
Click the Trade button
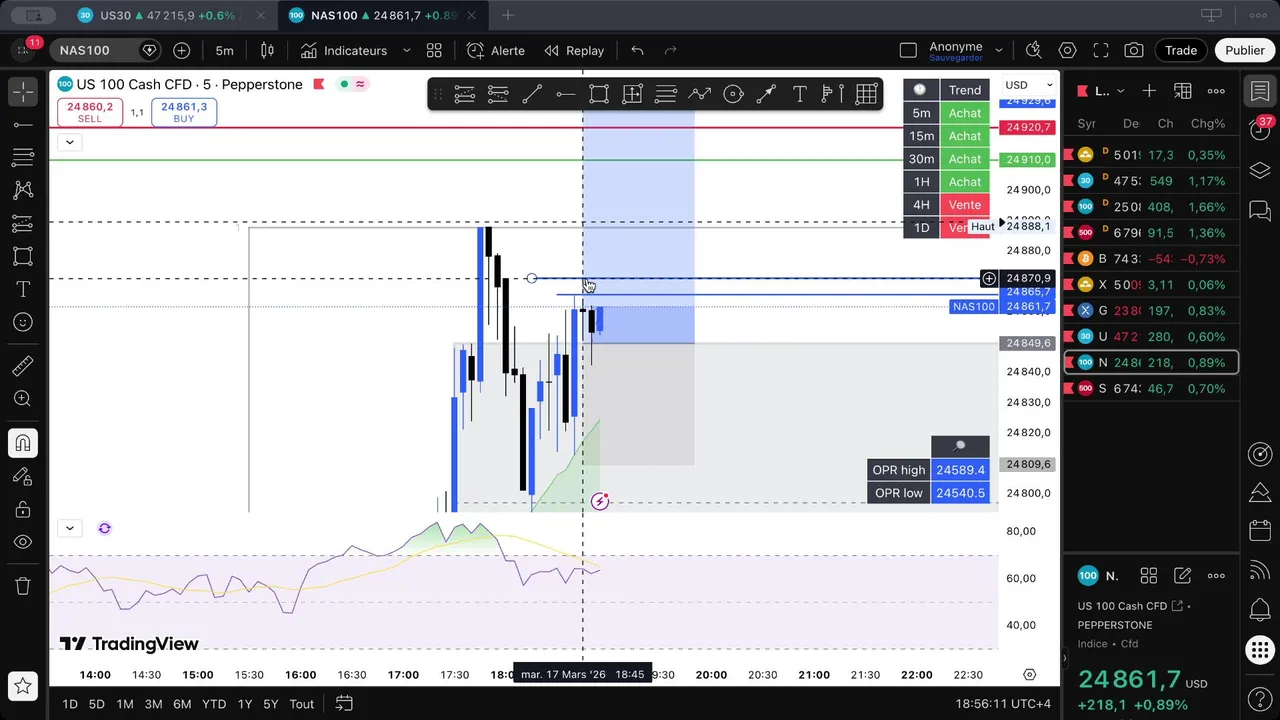pos(1180,50)
